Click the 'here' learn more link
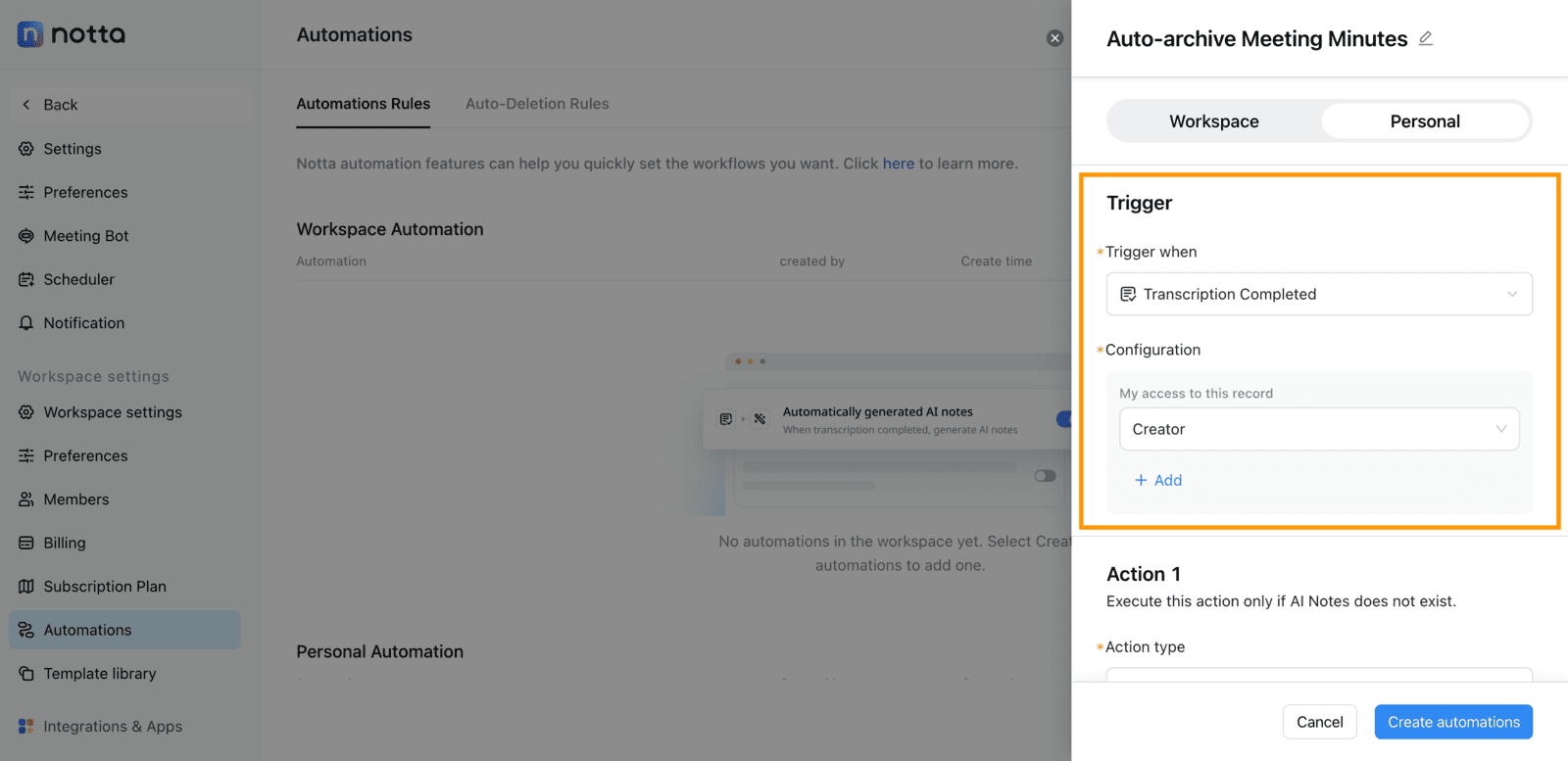Screen dimensions: 1568x761 (x=899, y=164)
